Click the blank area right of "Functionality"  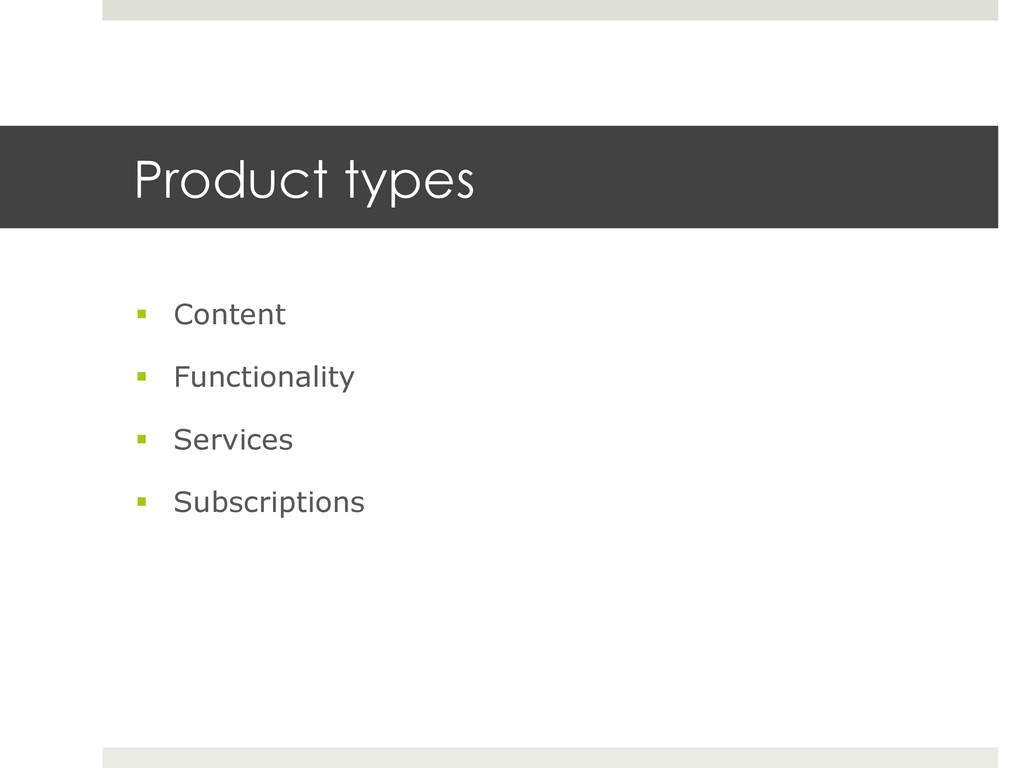click(x=673, y=377)
